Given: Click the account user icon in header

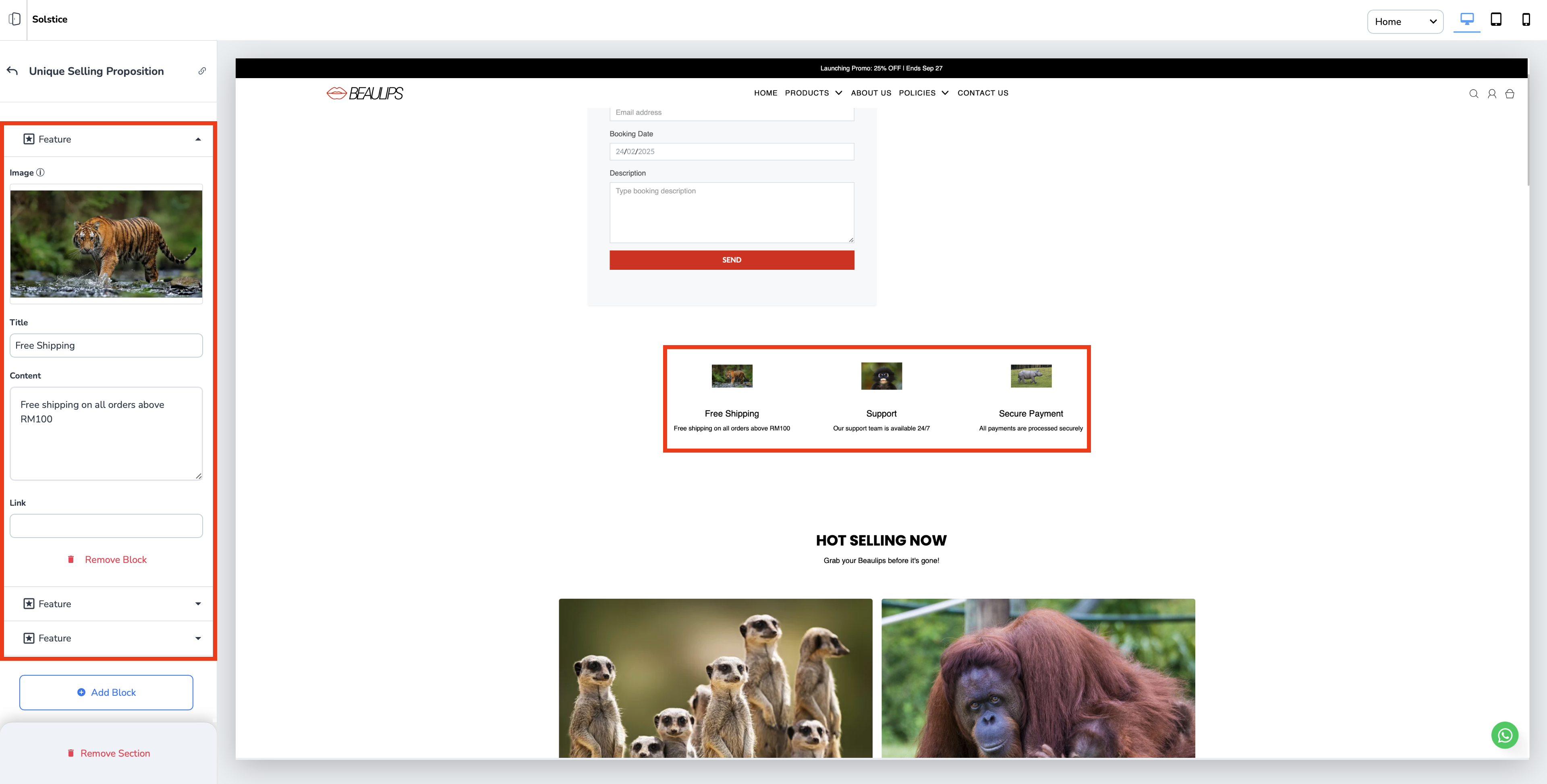Looking at the screenshot, I should click(1492, 94).
